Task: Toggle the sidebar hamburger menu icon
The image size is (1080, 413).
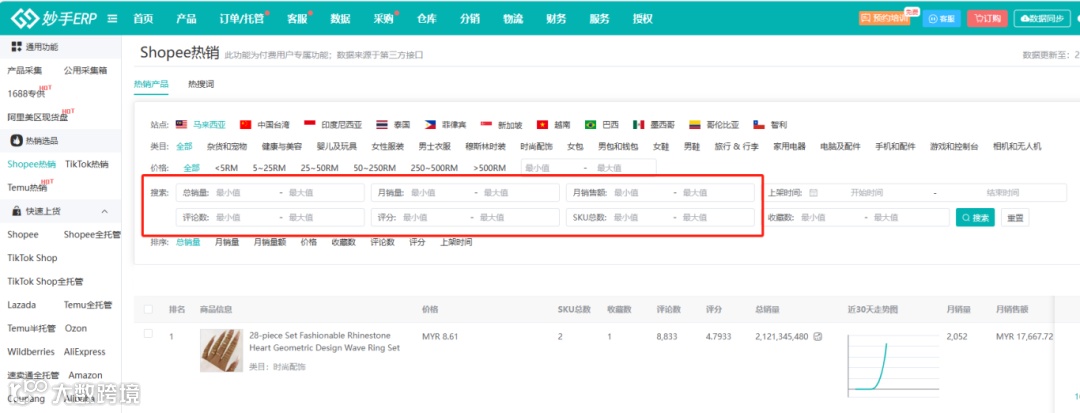Action: pyautogui.click(x=112, y=19)
